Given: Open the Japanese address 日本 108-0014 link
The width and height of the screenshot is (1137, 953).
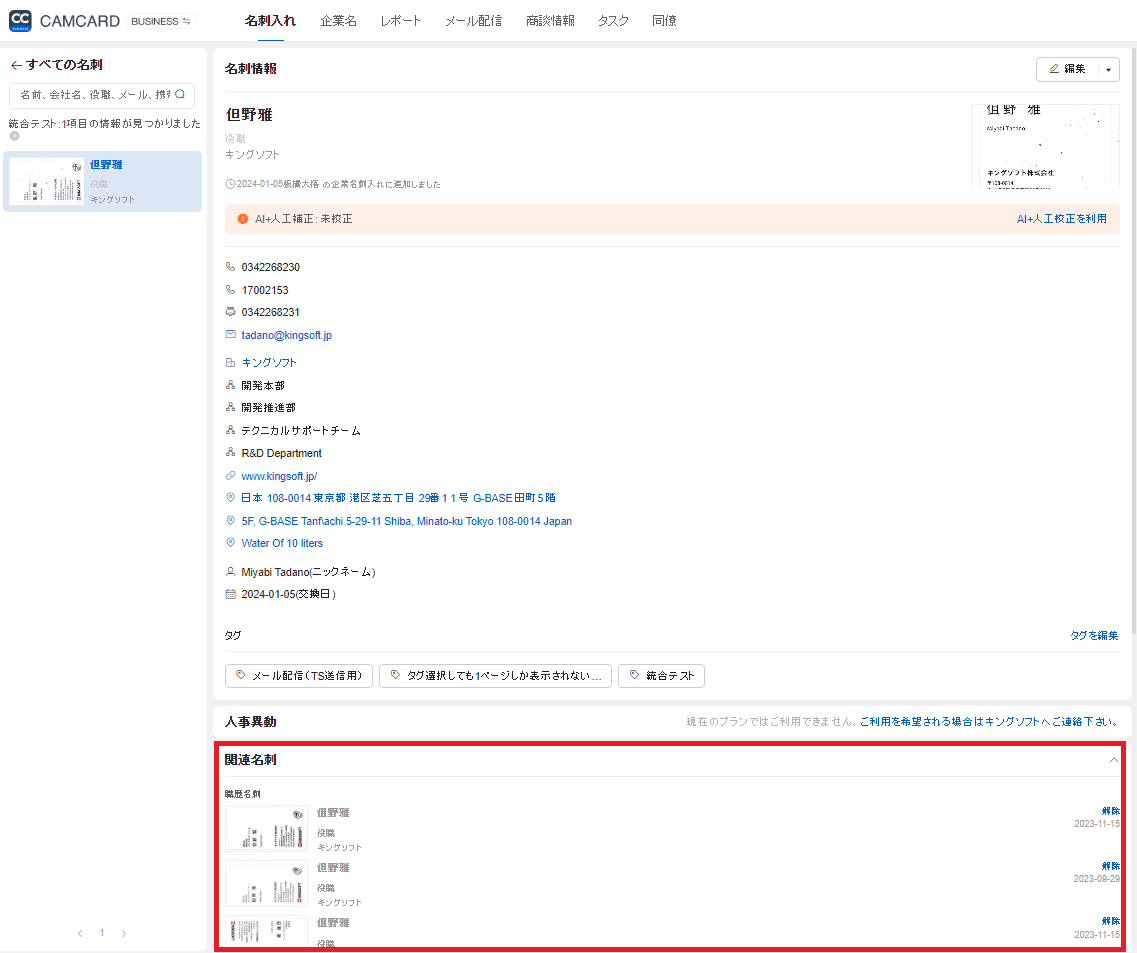Looking at the screenshot, I should 398,498.
